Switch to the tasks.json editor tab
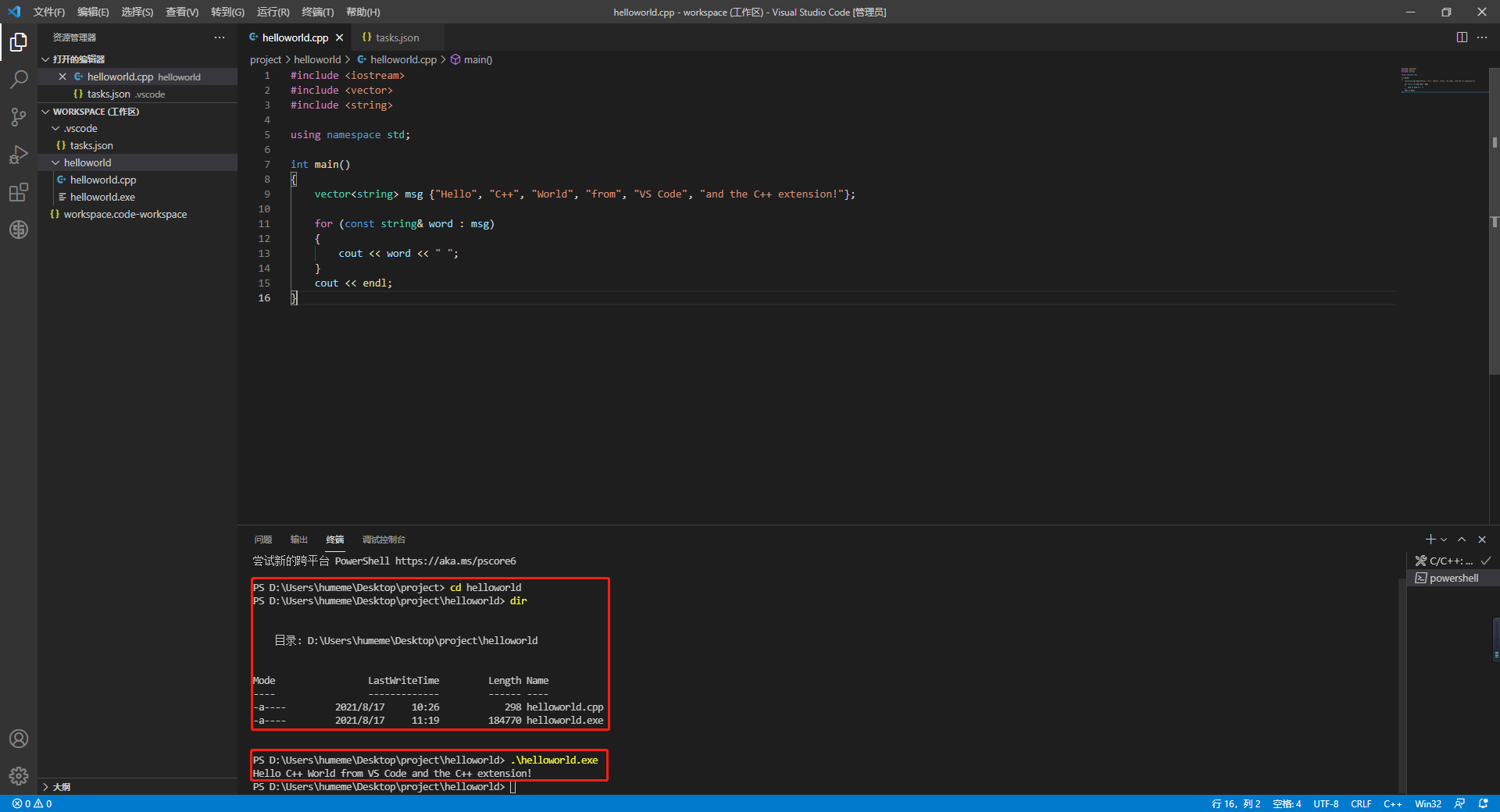This screenshot has width=1500, height=812. point(397,37)
